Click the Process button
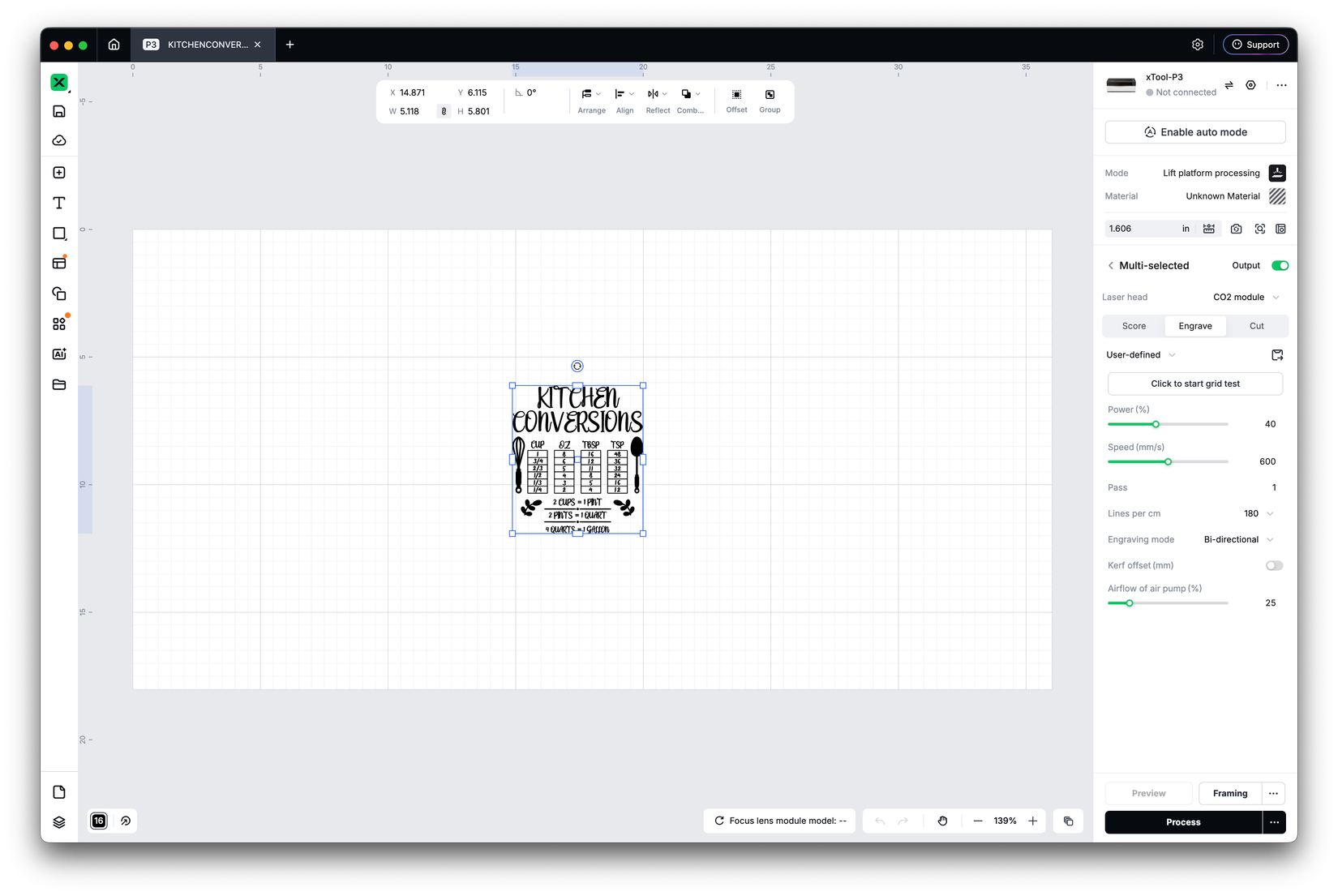 [x=1183, y=822]
